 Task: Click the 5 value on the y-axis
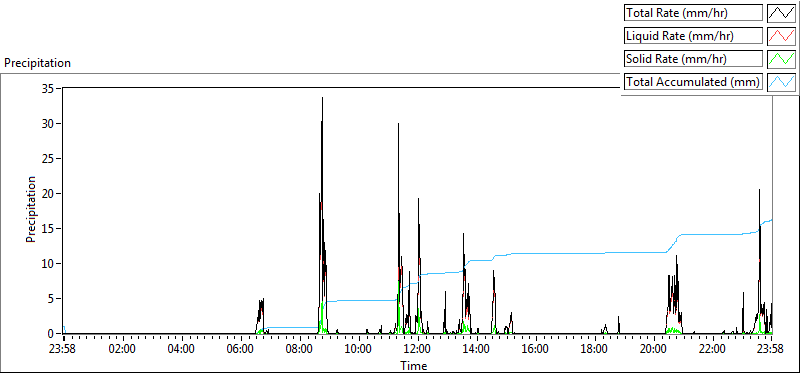click(52, 299)
